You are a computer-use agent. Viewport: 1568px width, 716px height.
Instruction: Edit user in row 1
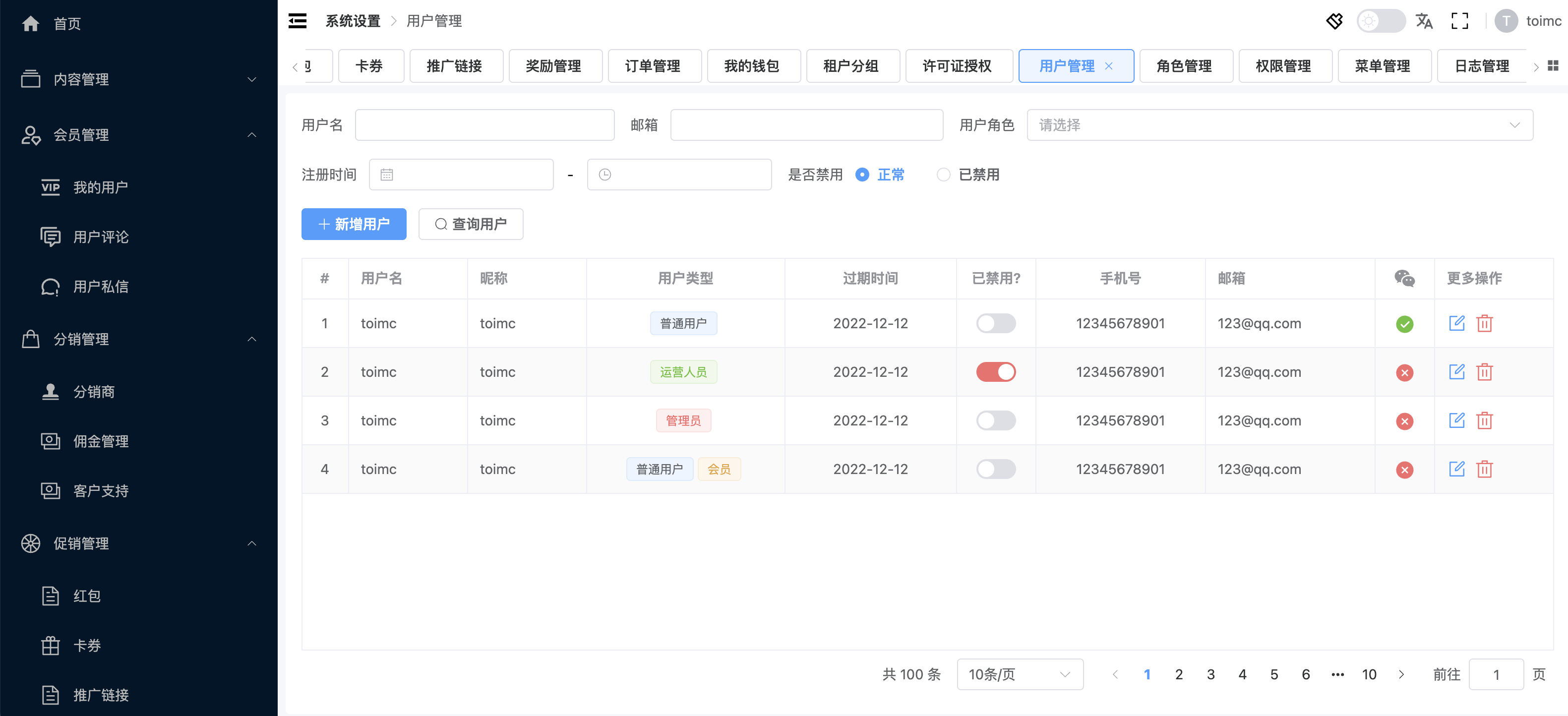1456,323
